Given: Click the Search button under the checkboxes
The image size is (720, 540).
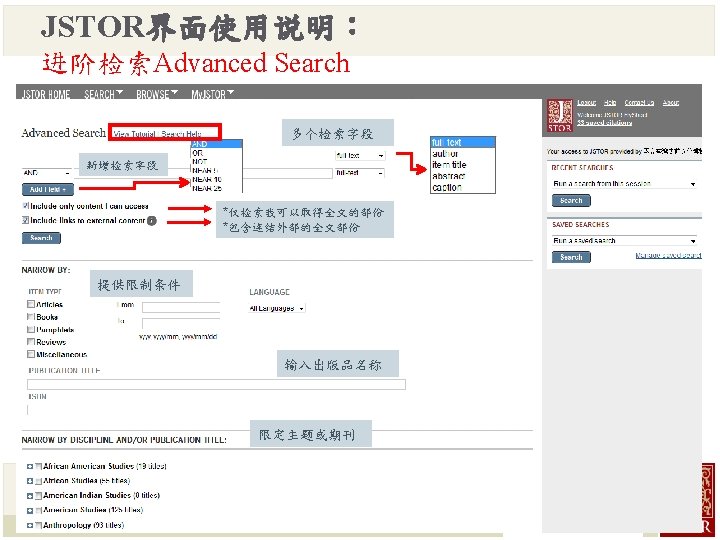Looking at the screenshot, I should click(x=41, y=238).
